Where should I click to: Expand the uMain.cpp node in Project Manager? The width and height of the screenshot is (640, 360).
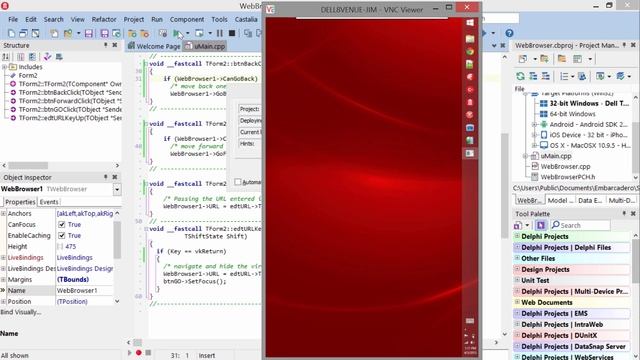[x=525, y=156]
